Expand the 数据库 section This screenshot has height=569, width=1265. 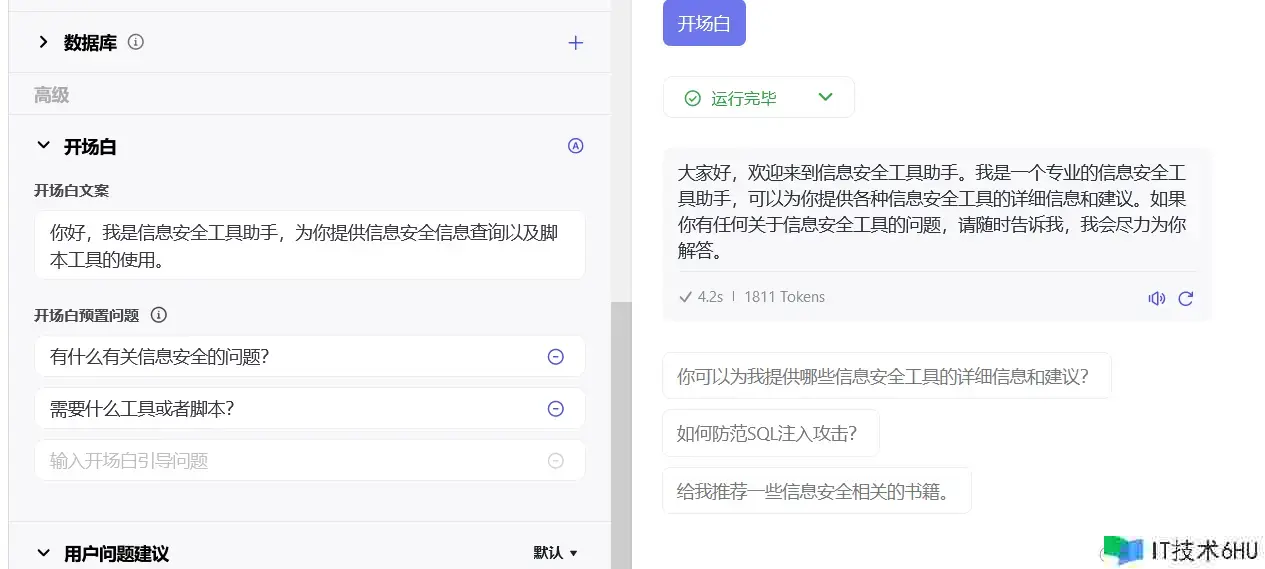click(x=43, y=43)
